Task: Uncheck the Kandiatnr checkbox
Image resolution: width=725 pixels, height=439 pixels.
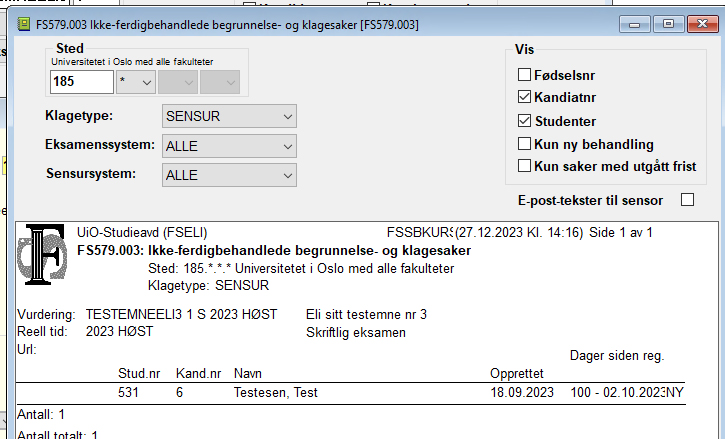Action: tap(524, 97)
